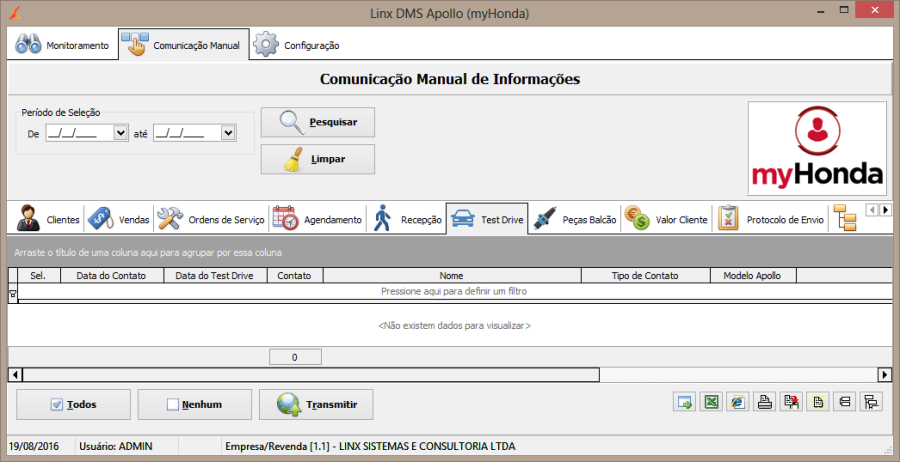Click the Contato column header
The height and width of the screenshot is (462, 900).
tap(294, 275)
